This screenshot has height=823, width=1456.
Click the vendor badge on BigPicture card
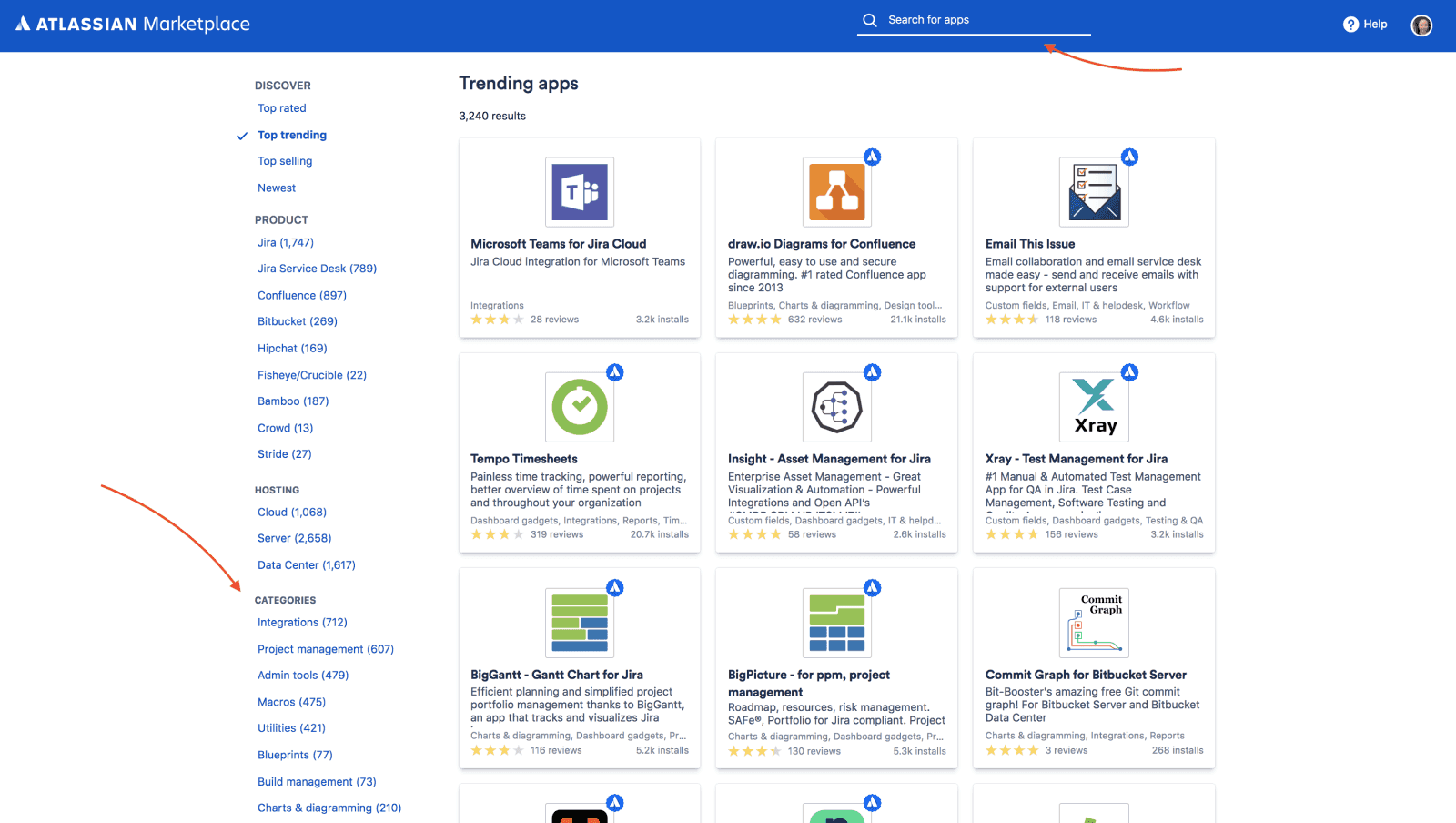[x=873, y=587]
